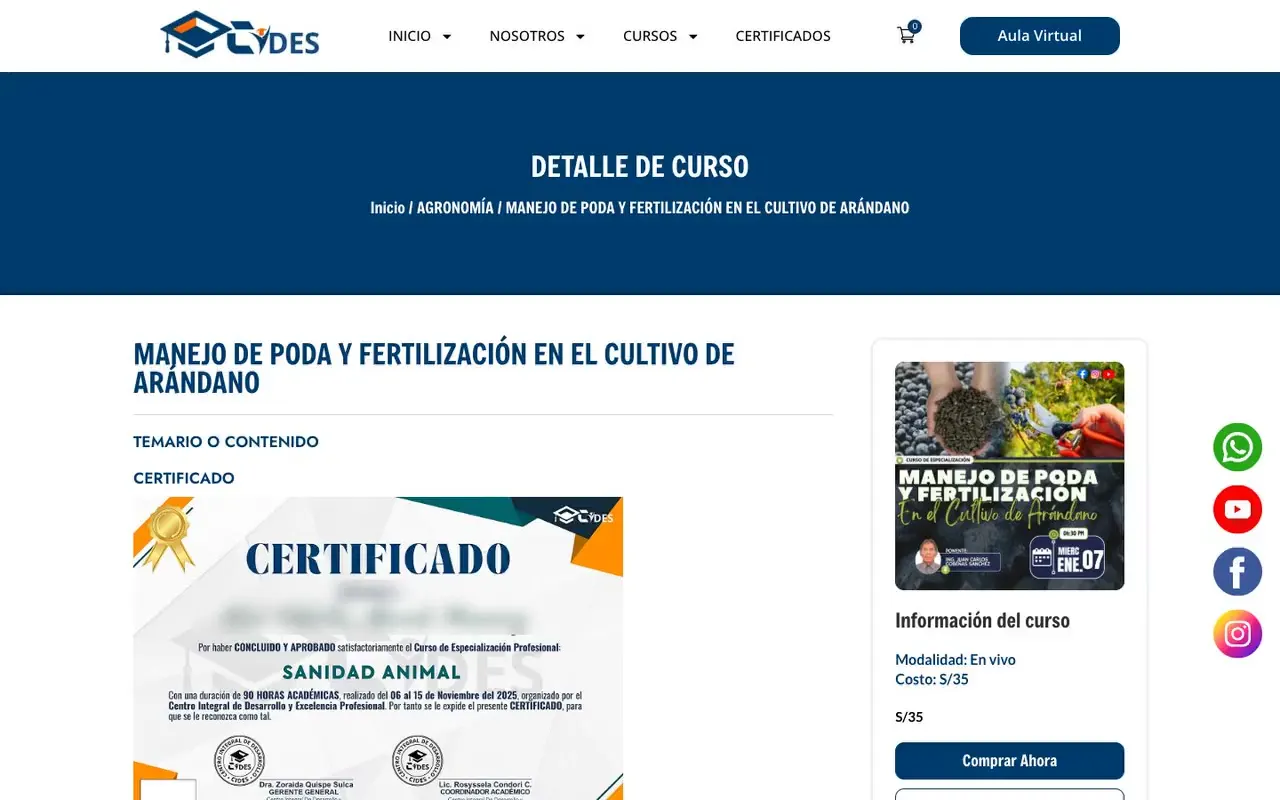
Task: Click the DETALLE DE CURSO banner title
Action: (x=640, y=166)
